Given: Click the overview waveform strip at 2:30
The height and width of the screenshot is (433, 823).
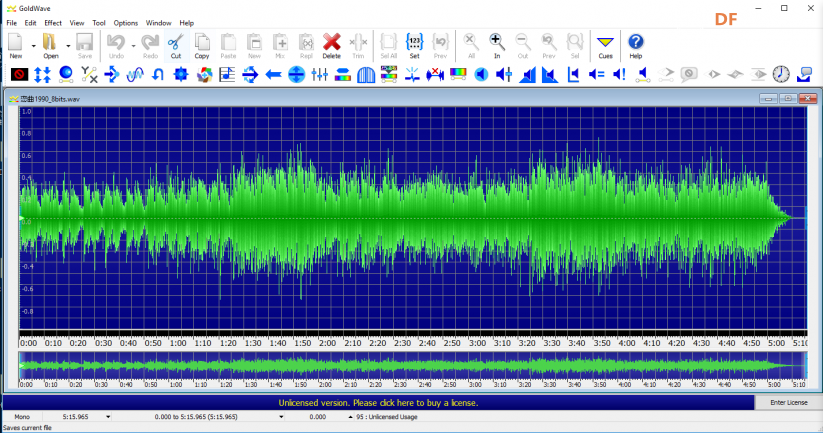Looking at the screenshot, I should 400,365.
